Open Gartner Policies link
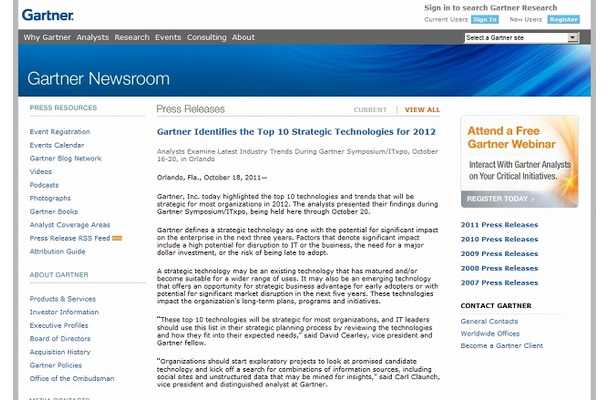The height and width of the screenshot is (400, 610). tap(56, 365)
